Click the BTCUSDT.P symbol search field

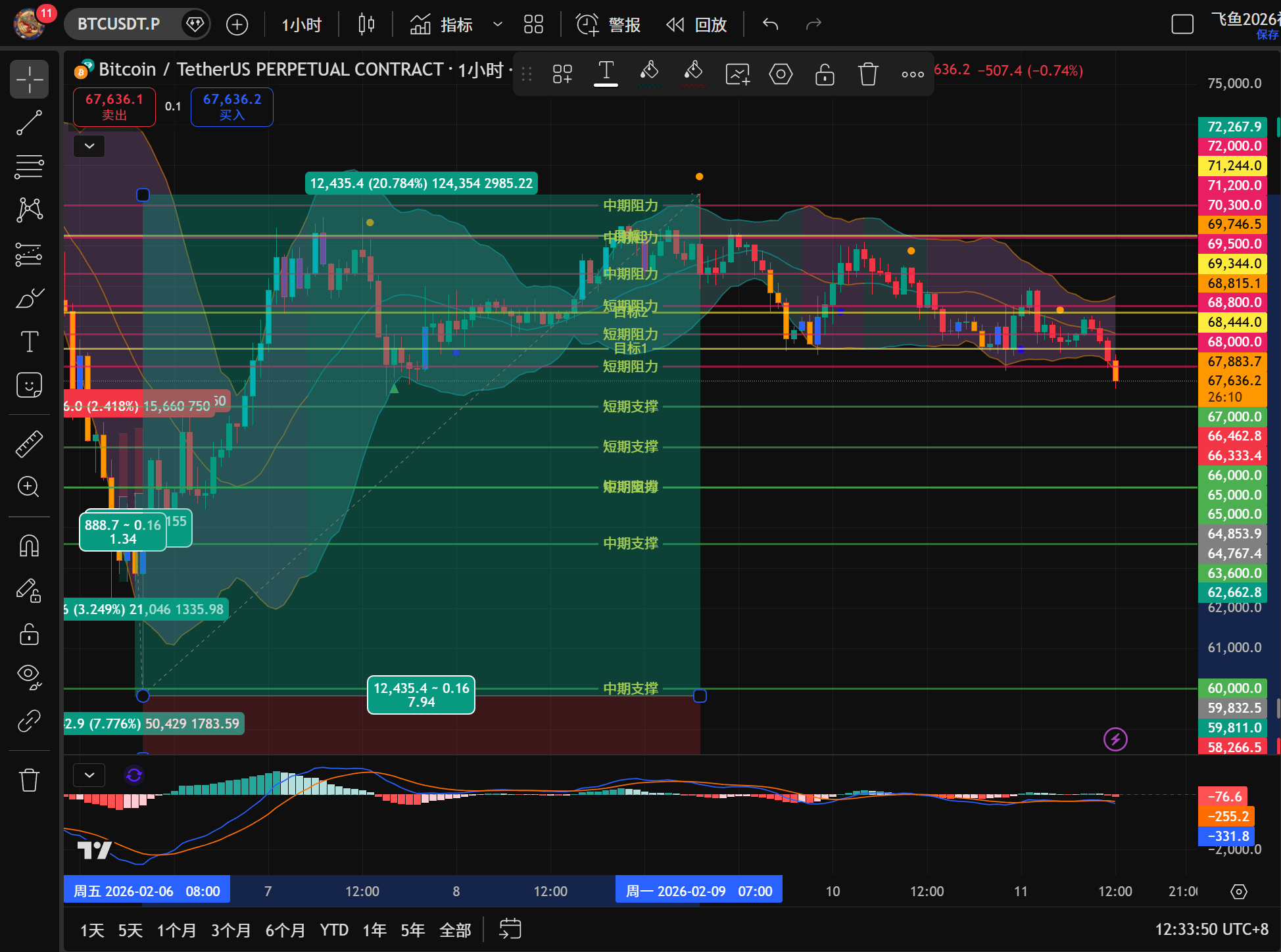pos(119,25)
